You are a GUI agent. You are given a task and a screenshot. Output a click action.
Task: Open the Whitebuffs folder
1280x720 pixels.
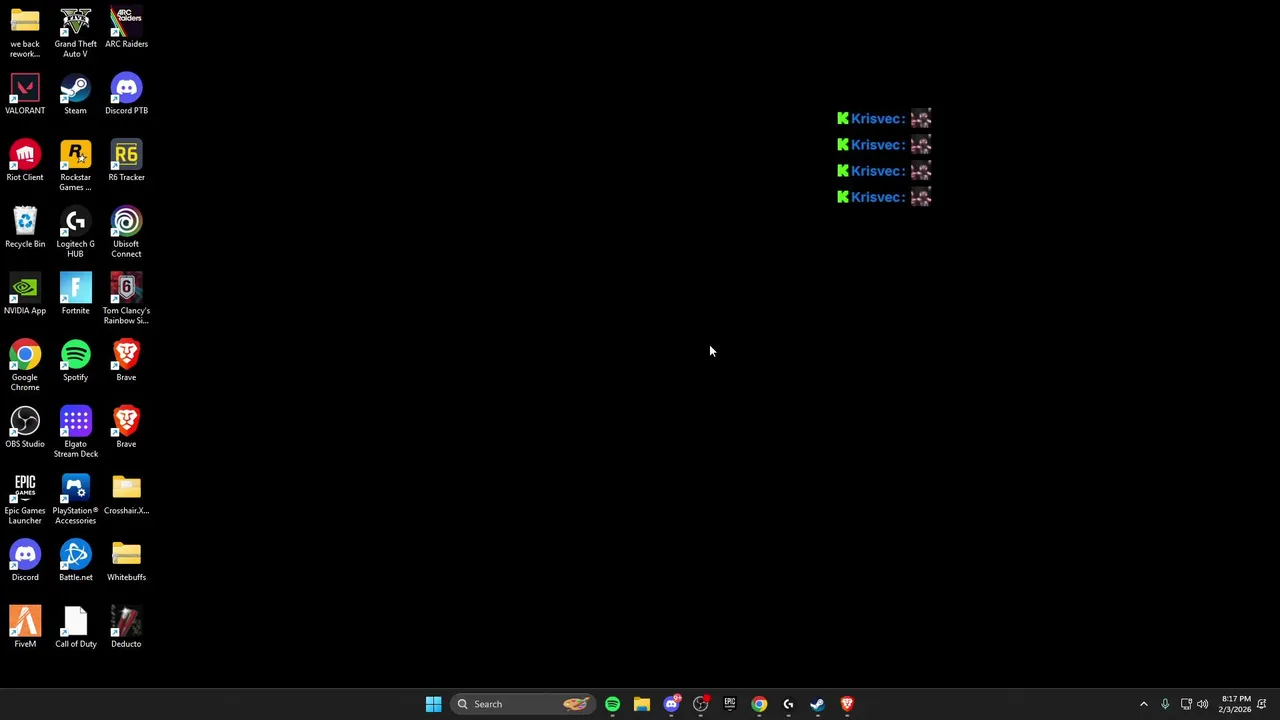click(x=126, y=561)
